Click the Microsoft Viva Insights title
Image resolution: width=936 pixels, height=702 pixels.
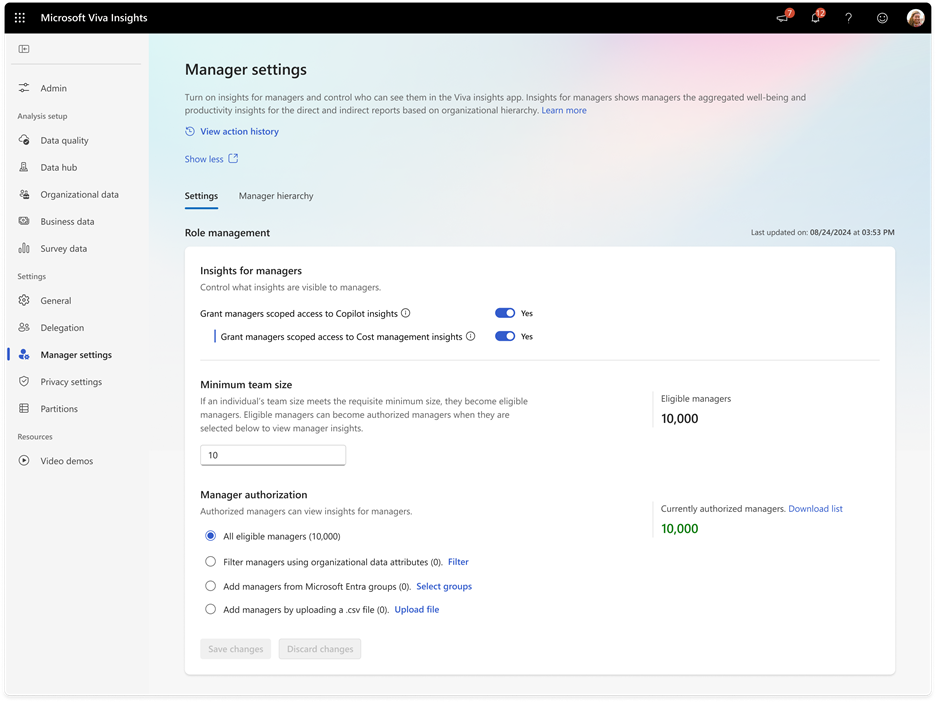pyautogui.click(x=94, y=18)
